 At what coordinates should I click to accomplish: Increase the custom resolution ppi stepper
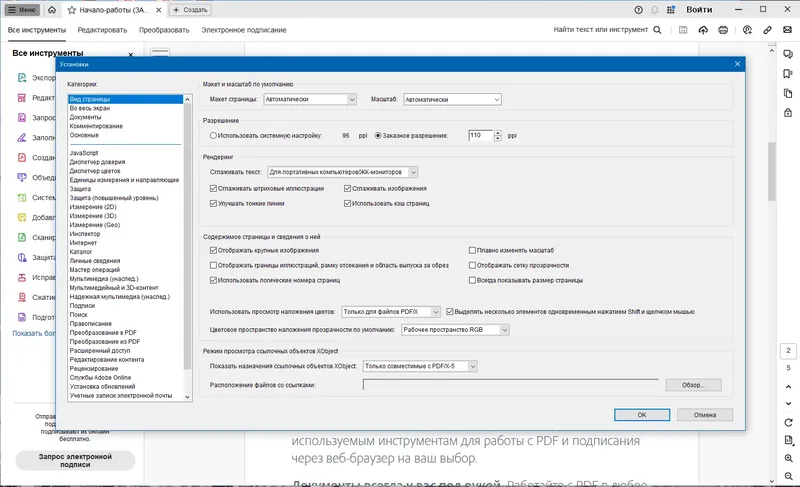498,133
